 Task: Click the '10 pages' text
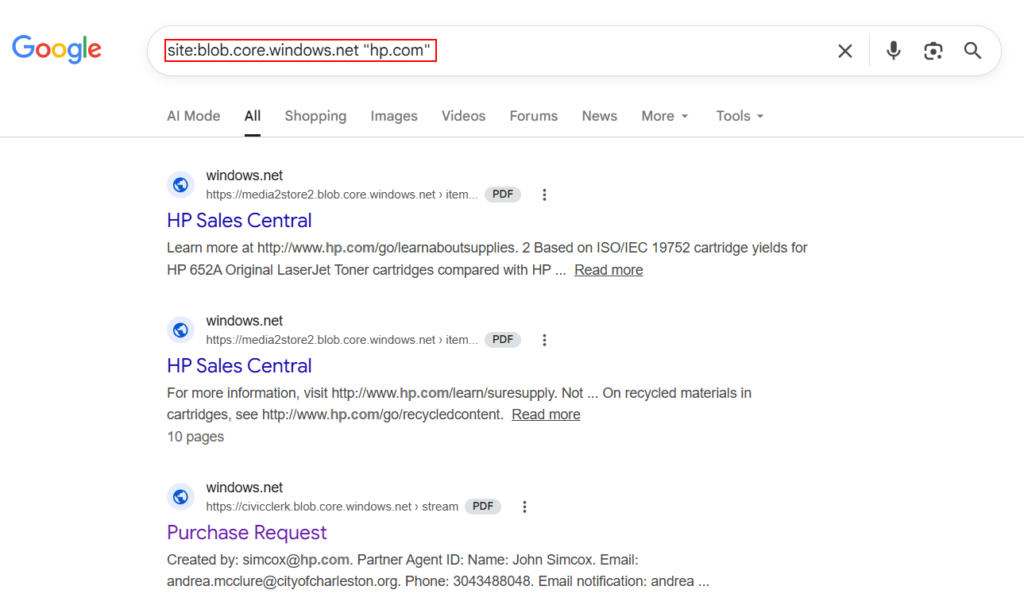(x=195, y=437)
